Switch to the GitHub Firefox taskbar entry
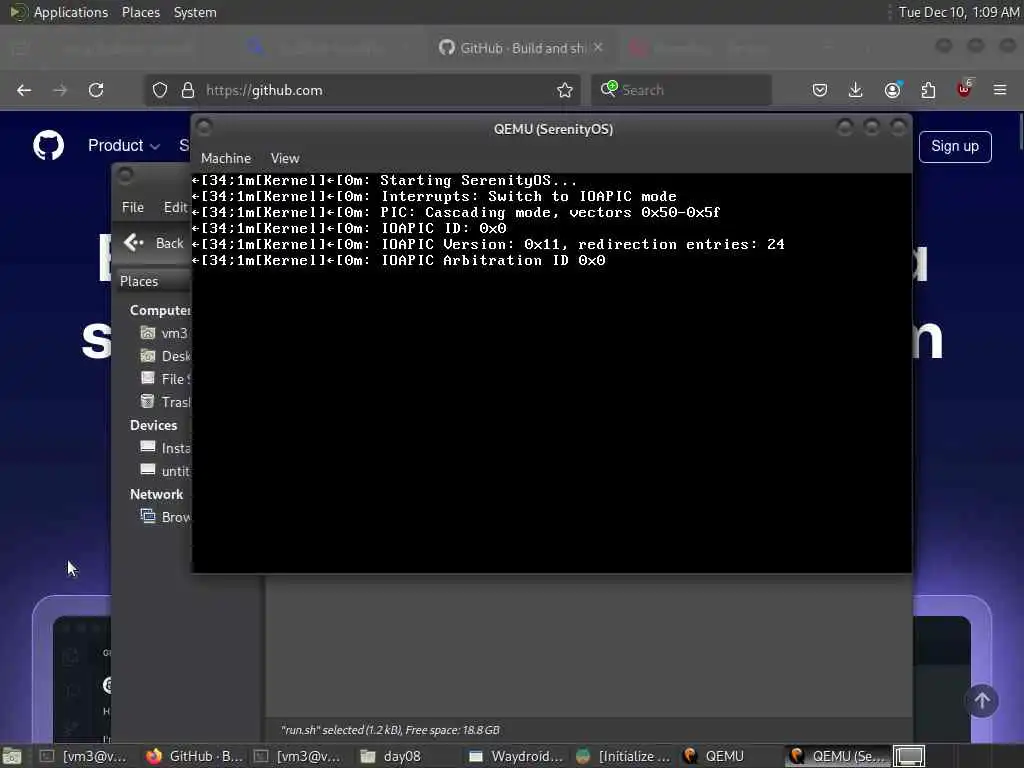1024x768 pixels. (195, 756)
